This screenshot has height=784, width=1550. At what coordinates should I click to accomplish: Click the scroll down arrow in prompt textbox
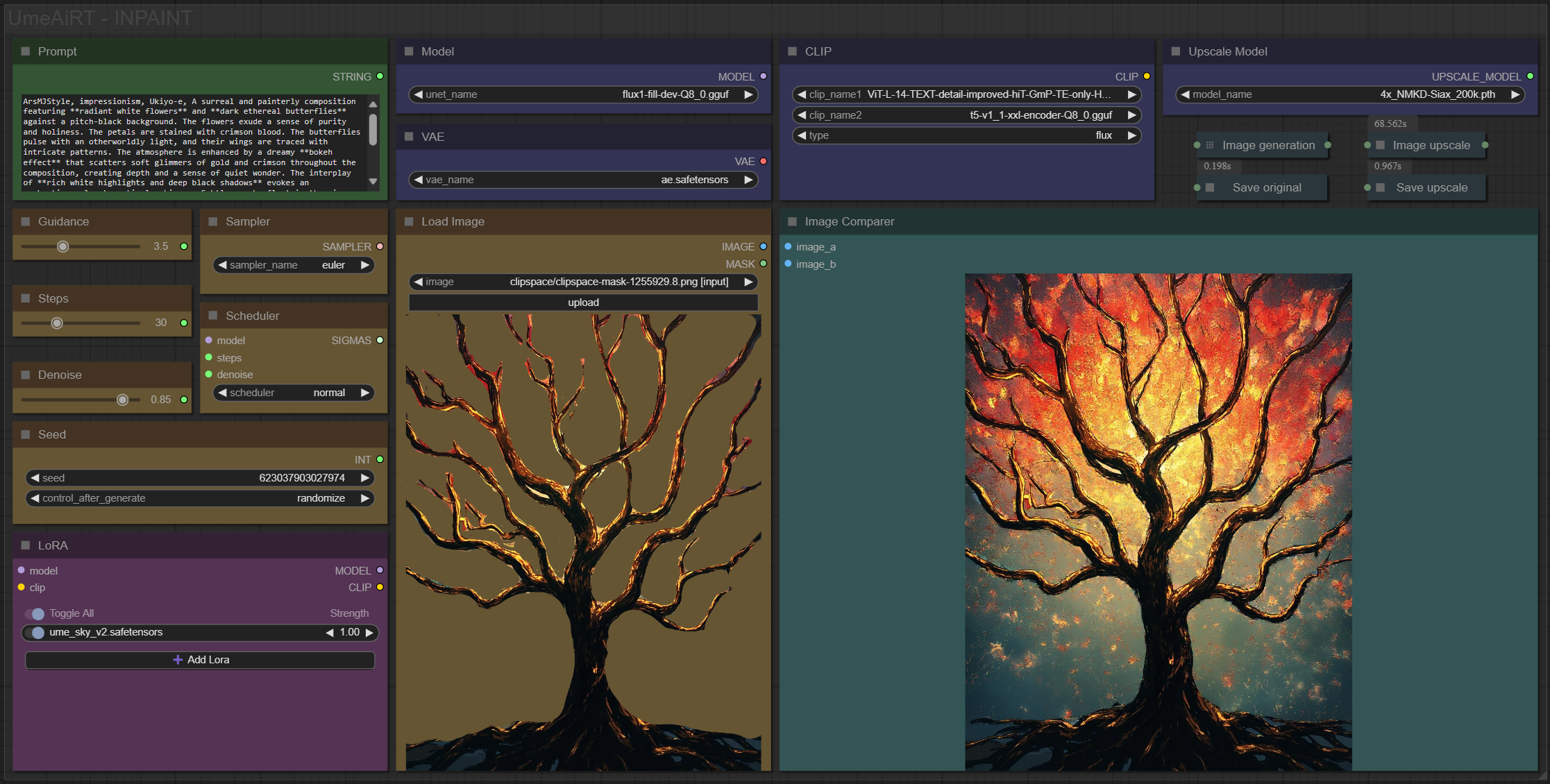click(373, 181)
